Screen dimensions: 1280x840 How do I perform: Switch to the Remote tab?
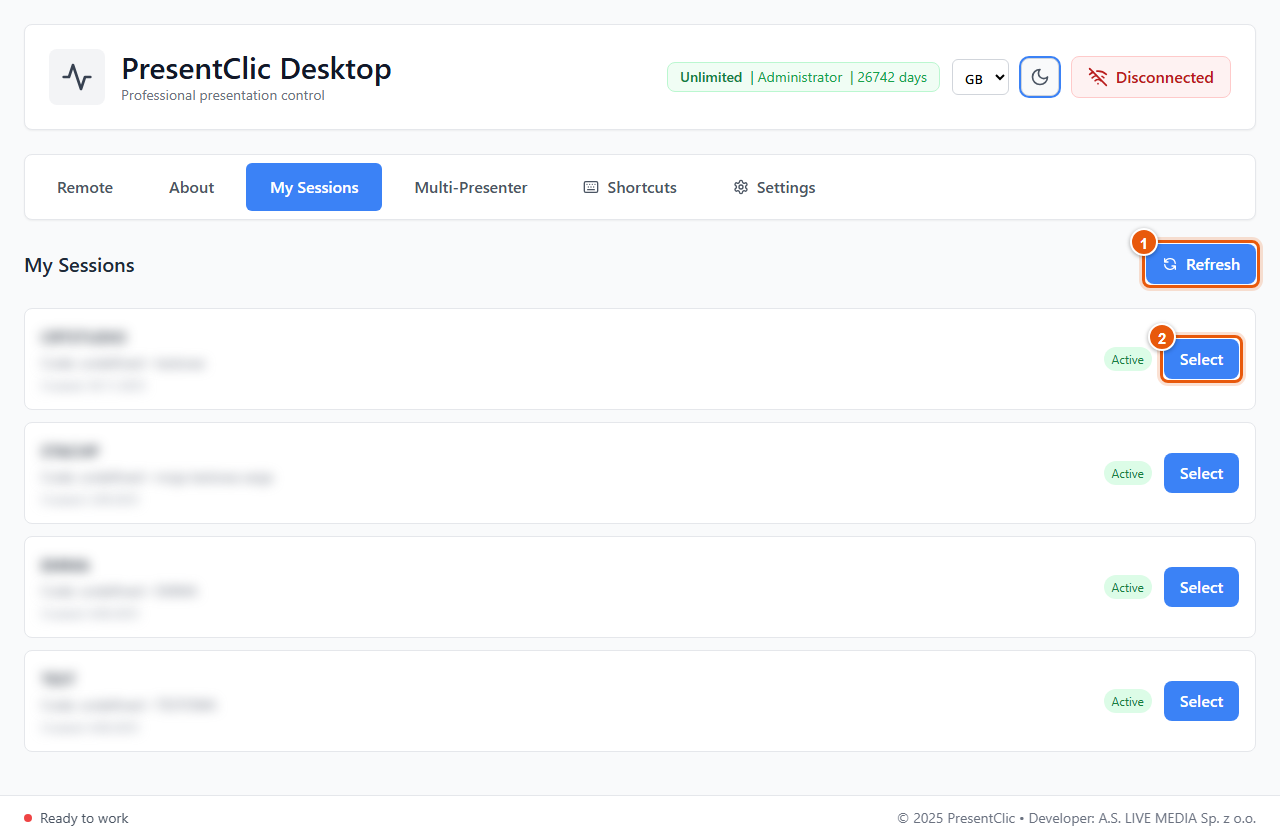point(85,187)
